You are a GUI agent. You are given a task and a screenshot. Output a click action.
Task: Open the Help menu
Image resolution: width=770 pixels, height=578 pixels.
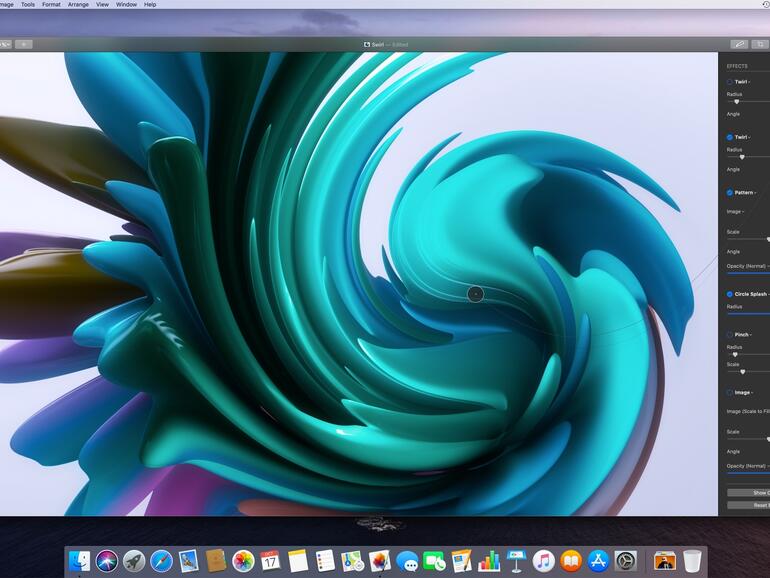tap(150, 4)
